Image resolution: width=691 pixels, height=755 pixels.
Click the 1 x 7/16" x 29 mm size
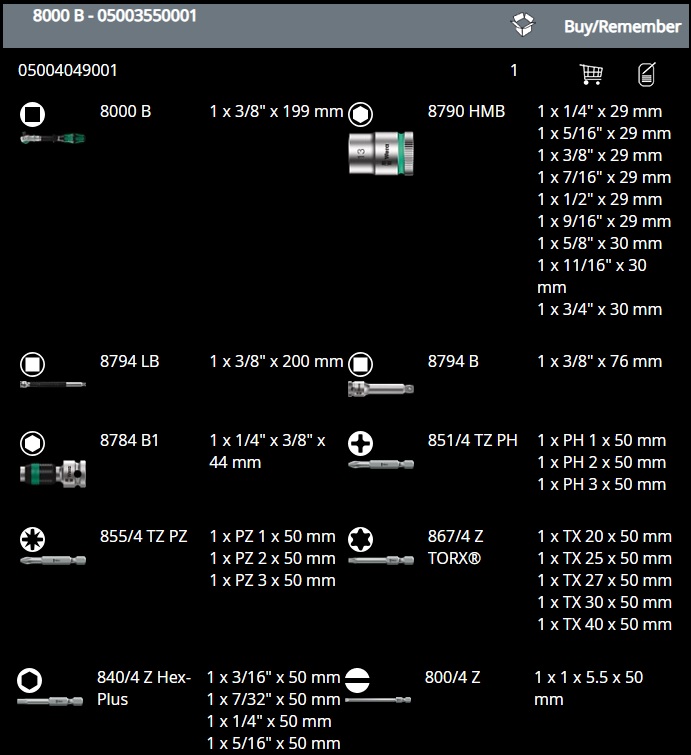pyautogui.click(x=604, y=177)
